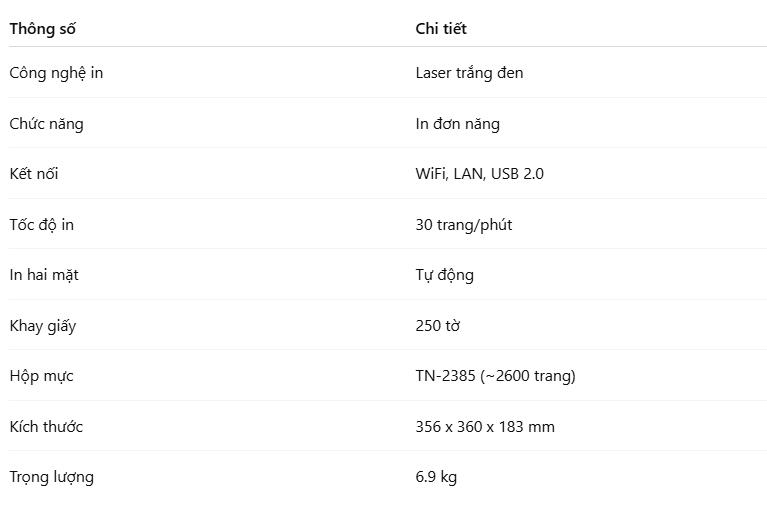Click the "Chi tiết" column header
Screen dimensions: 767x520
pos(441,29)
